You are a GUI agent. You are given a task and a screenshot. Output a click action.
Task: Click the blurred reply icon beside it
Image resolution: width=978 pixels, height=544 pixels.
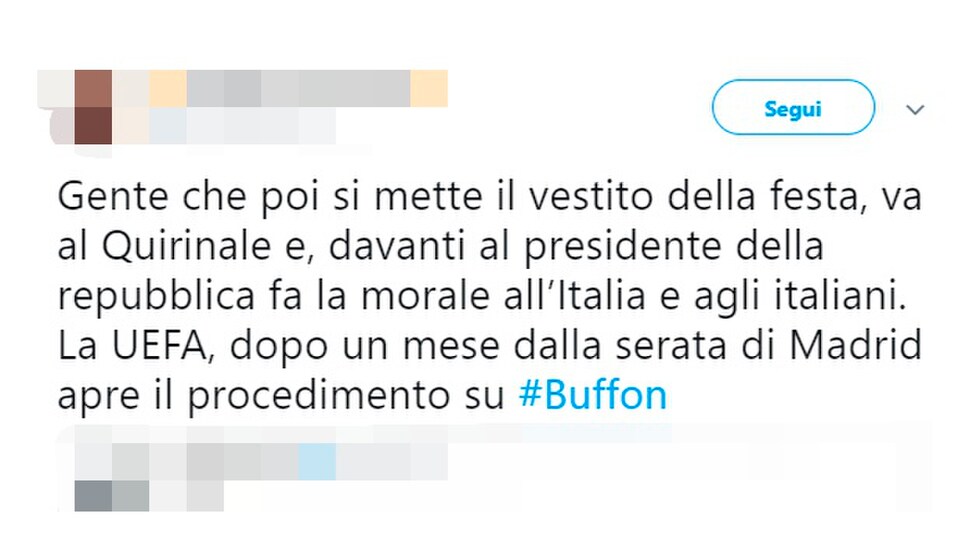pyautogui.click(x=130, y=496)
